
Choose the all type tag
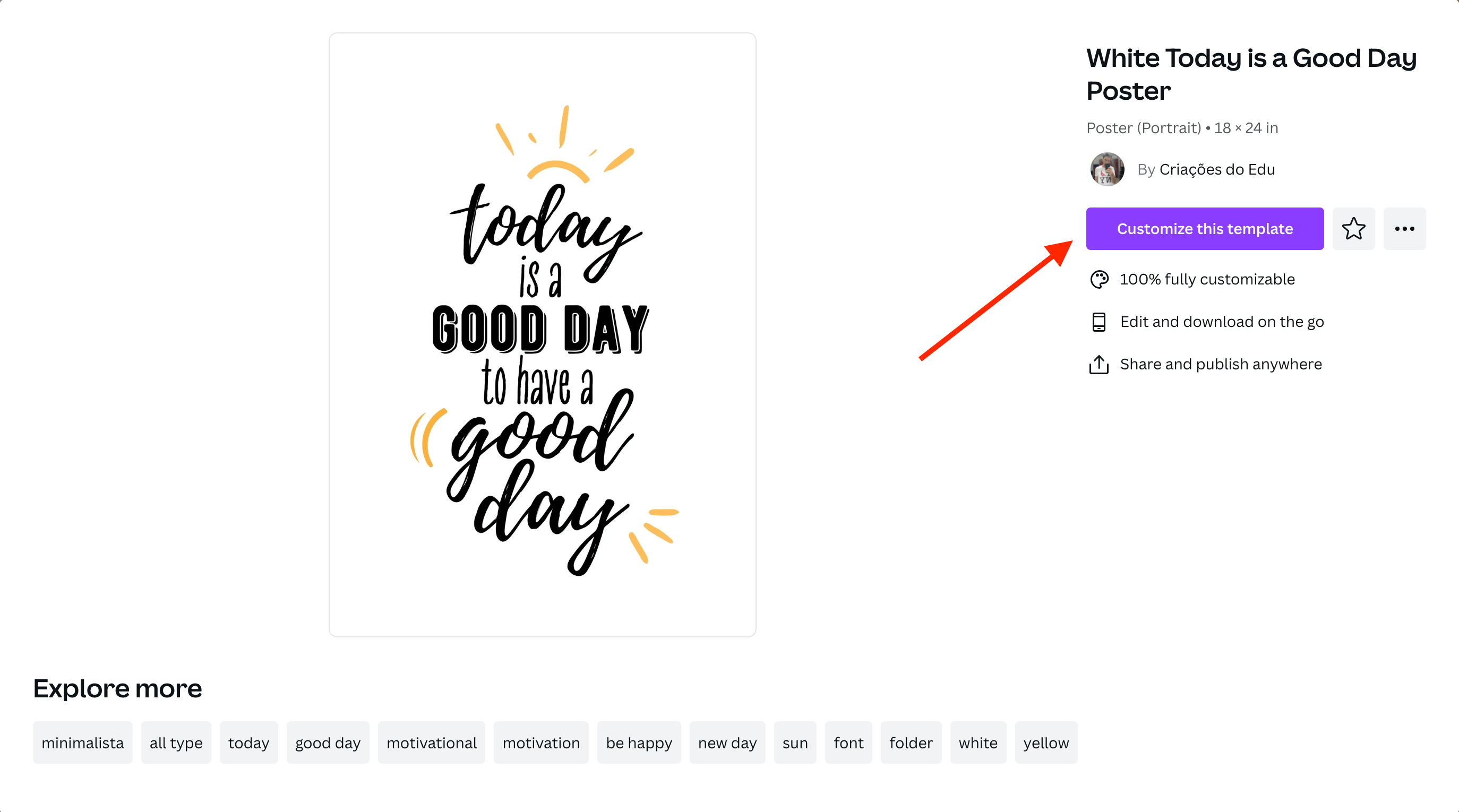point(176,742)
